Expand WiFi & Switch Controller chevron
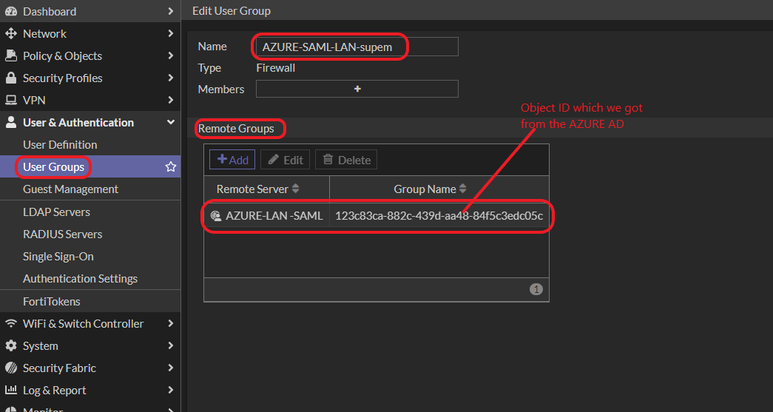Image resolution: width=773 pixels, height=412 pixels. click(x=170, y=323)
